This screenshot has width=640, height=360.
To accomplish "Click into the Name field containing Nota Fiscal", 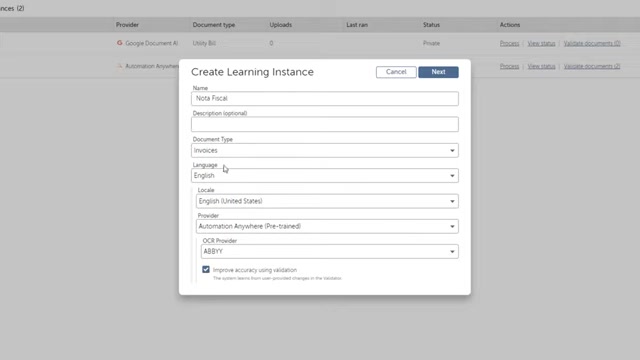I will coord(324,98).
